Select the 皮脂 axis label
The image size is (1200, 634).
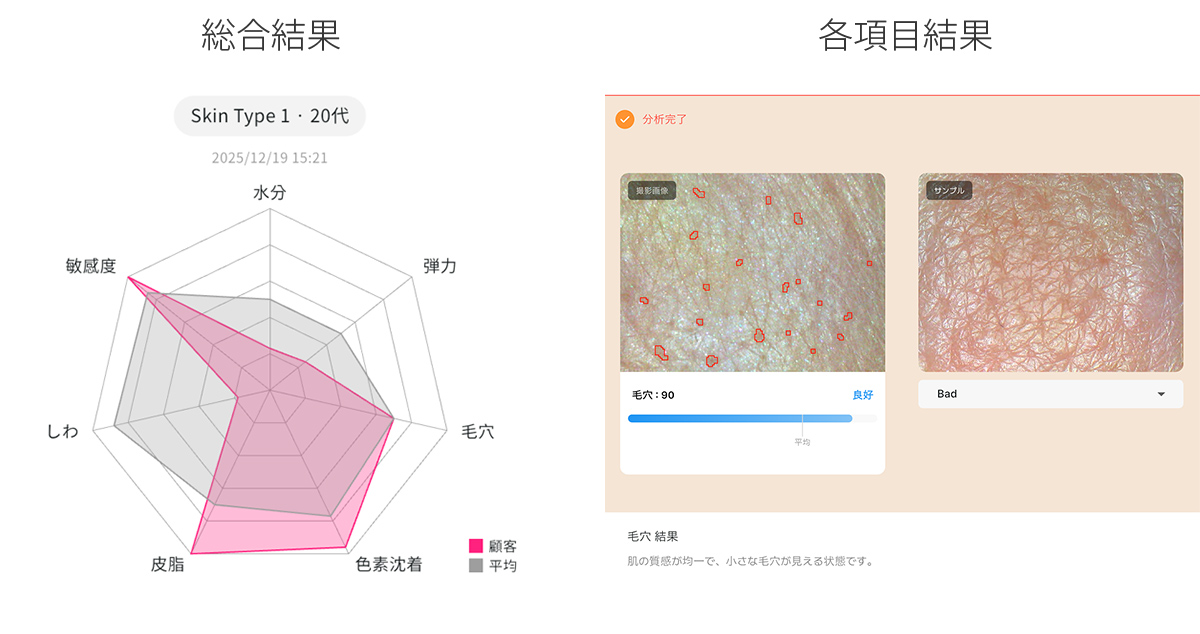[x=167, y=565]
